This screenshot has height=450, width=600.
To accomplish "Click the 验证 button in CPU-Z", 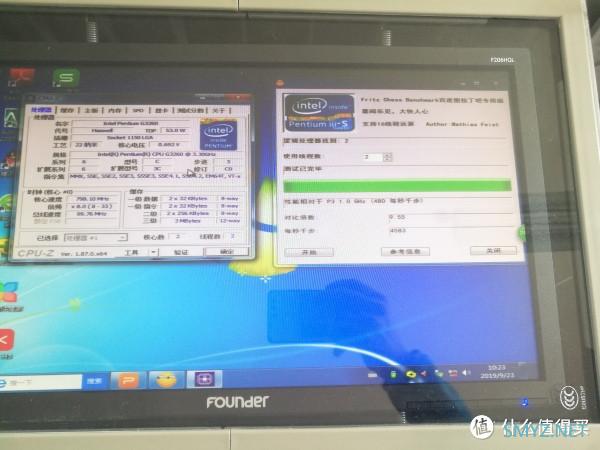I will (x=181, y=252).
